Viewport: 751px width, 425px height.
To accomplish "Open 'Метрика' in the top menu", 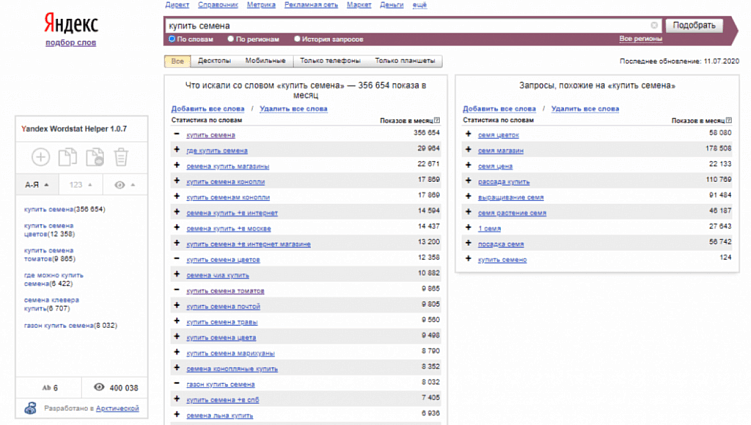I will [261, 5].
